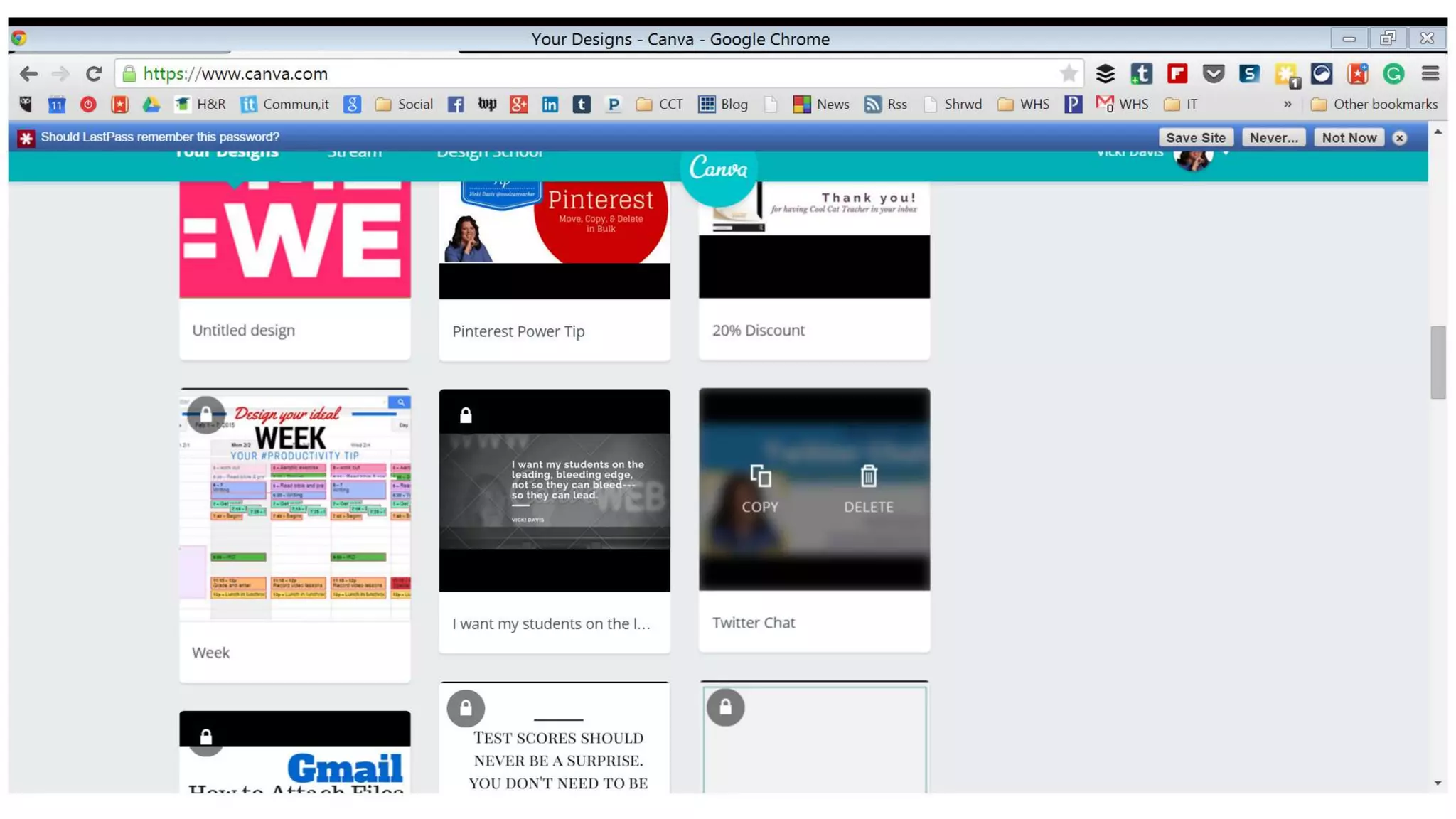This screenshot has height=819, width=1456.
Task: Click the vertical page scrollbar thumb
Action: (x=1438, y=363)
